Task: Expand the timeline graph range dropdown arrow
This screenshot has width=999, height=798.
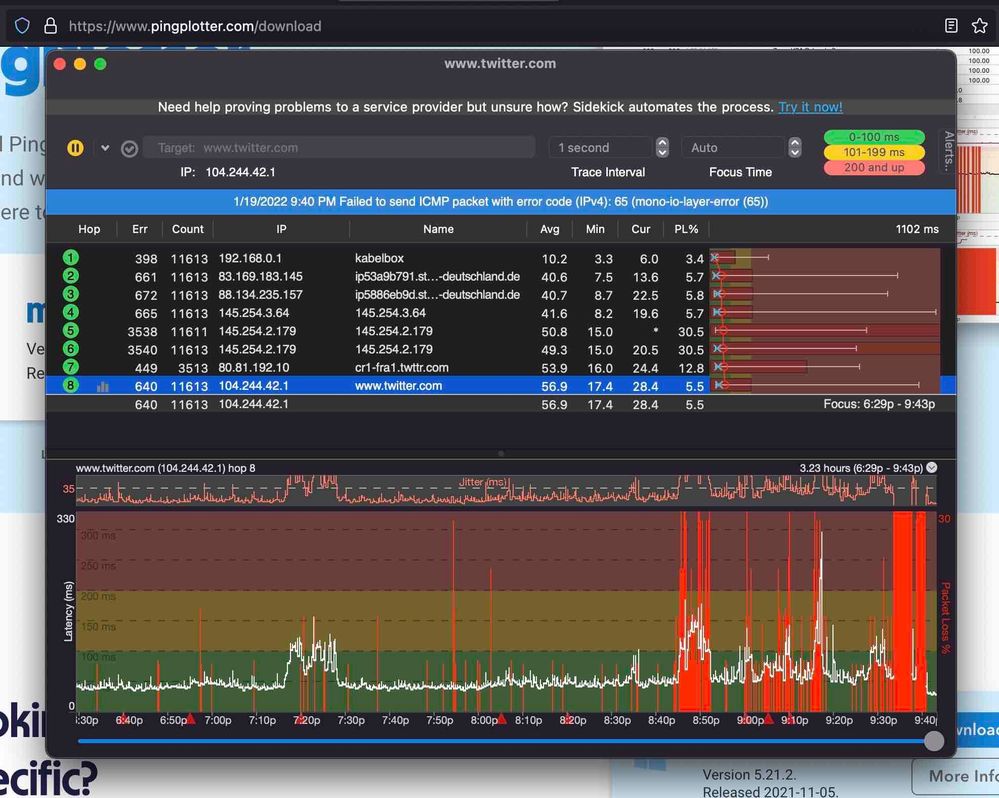Action: (x=932, y=467)
